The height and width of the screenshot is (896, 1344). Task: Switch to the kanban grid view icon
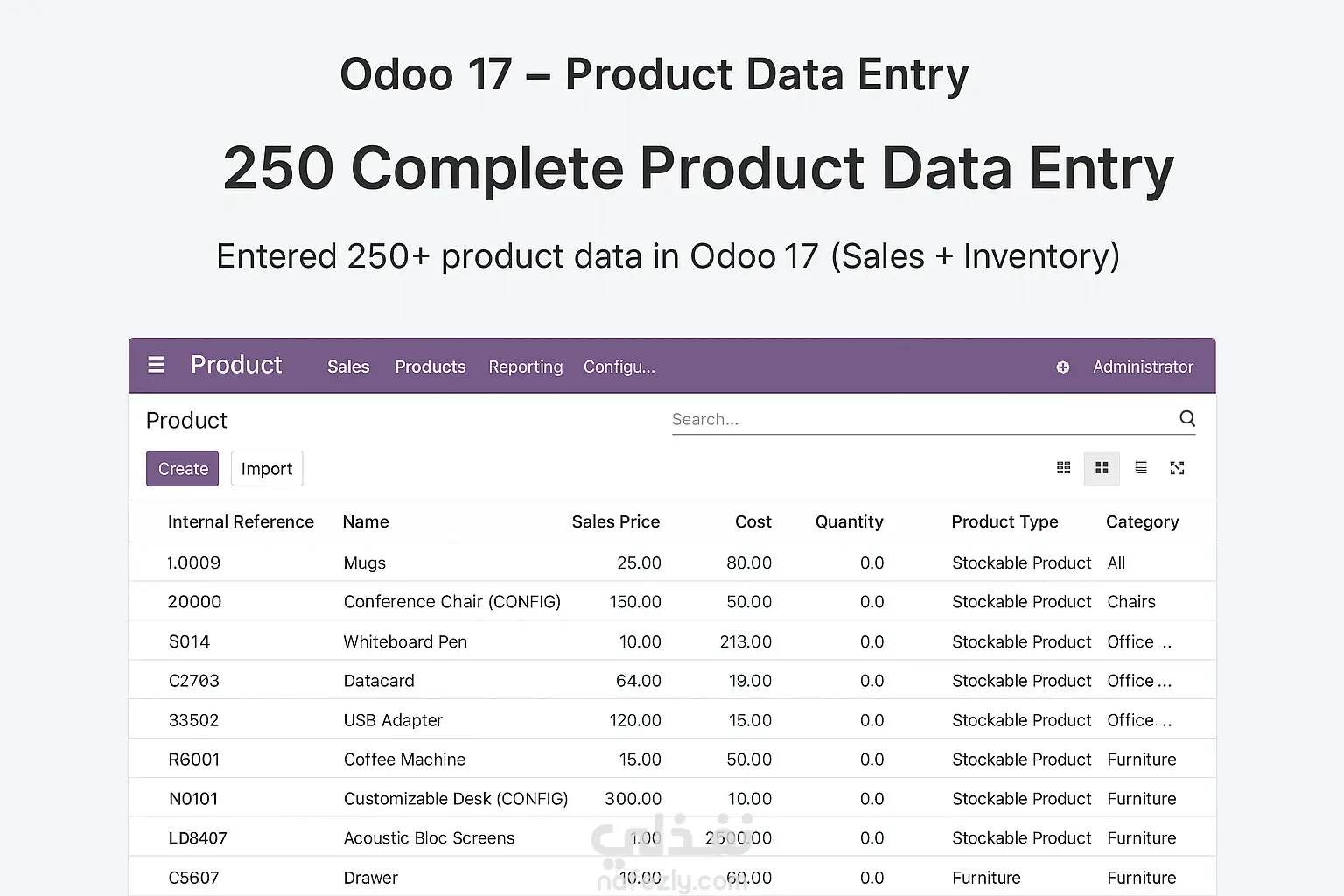pos(1063,468)
